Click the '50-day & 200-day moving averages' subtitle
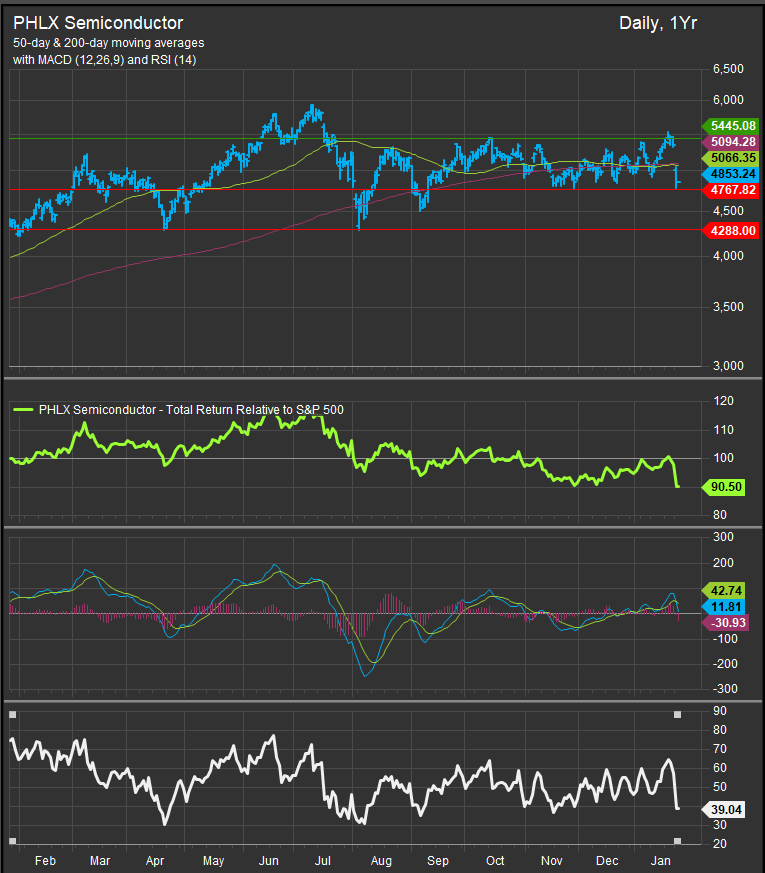 pos(109,43)
